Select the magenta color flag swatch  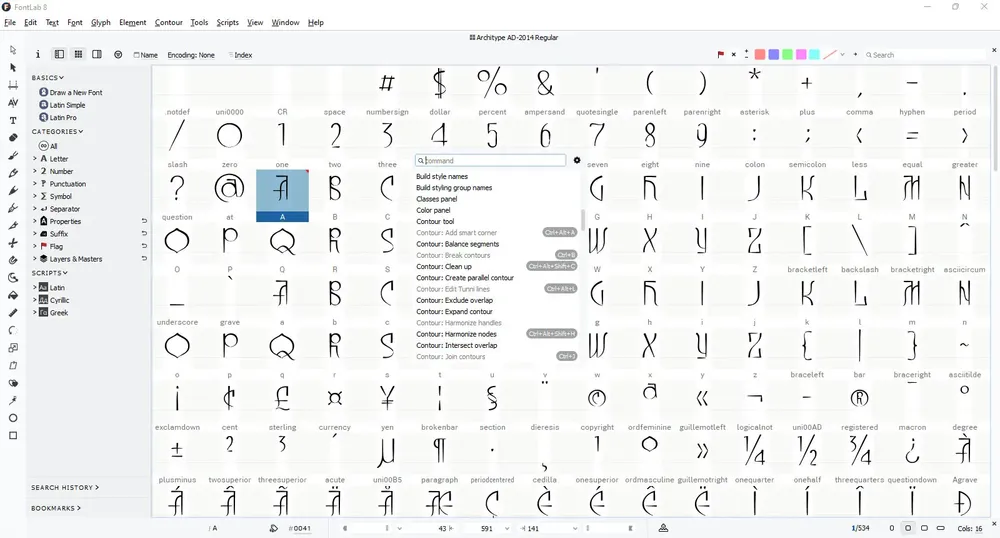[801, 55]
